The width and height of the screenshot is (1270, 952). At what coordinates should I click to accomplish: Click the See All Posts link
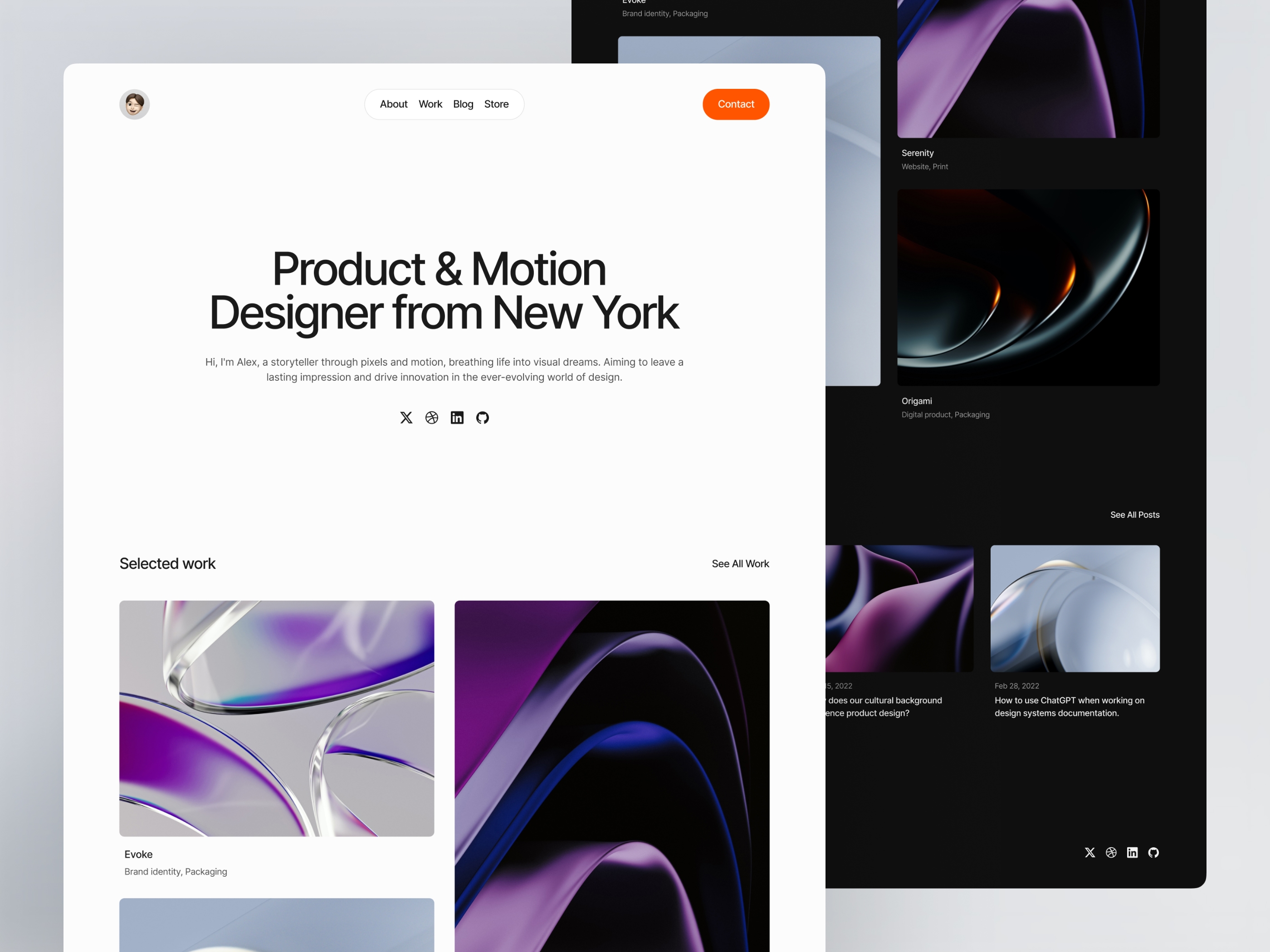(1135, 515)
